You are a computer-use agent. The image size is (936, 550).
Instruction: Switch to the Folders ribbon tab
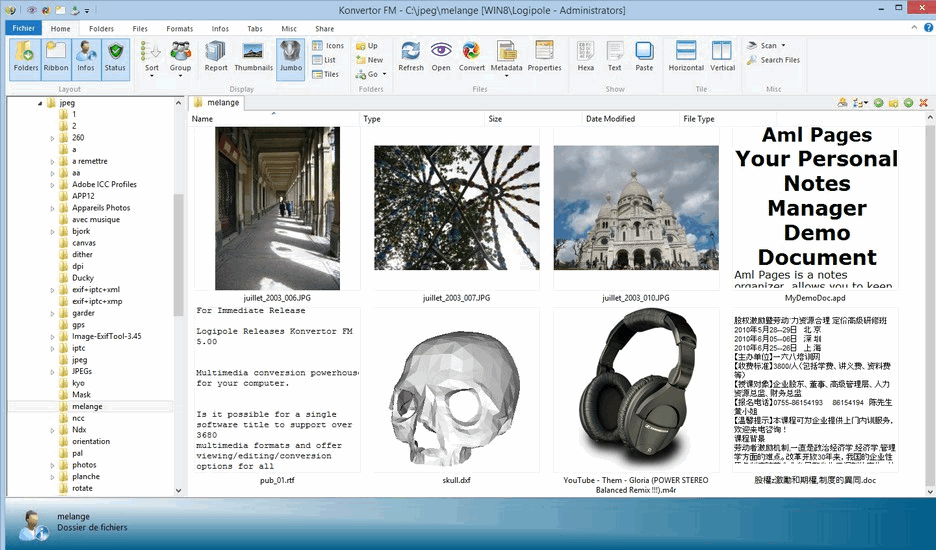101,29
